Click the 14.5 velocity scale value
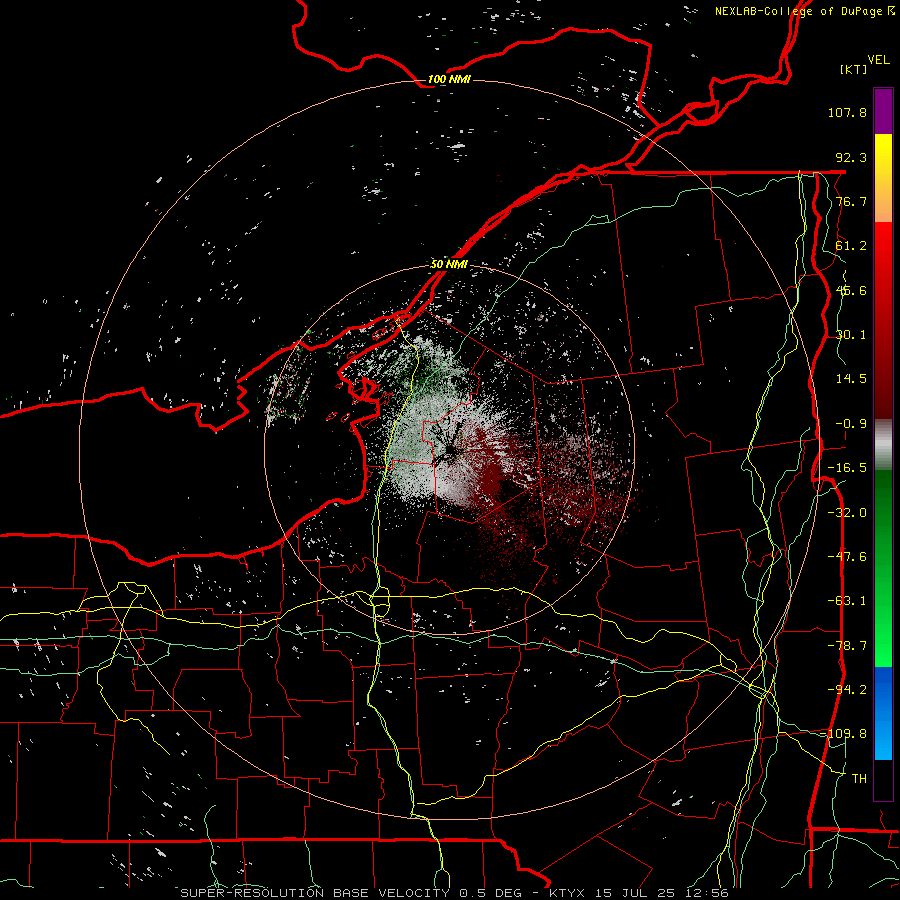 (851, 379)
